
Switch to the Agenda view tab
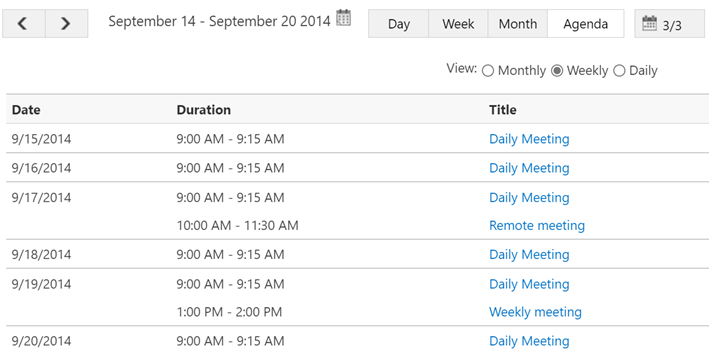pos(586,24)
